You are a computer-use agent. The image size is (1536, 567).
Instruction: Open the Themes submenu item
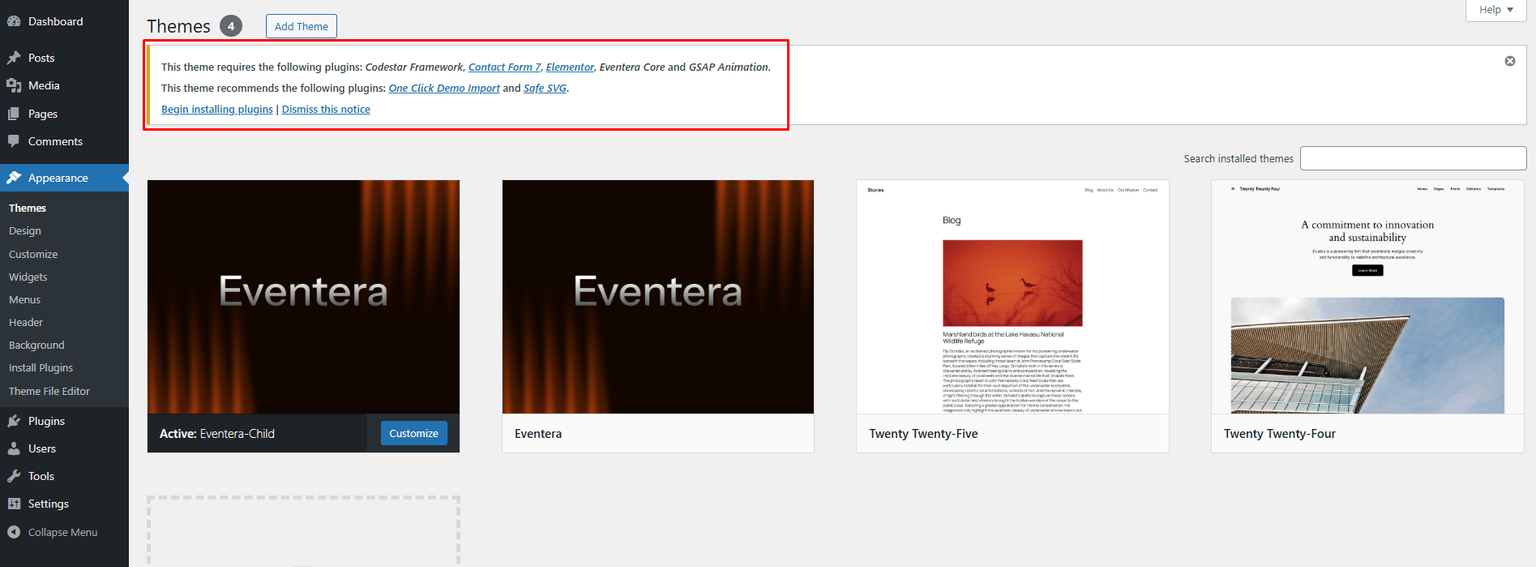(x=27, y=208)
